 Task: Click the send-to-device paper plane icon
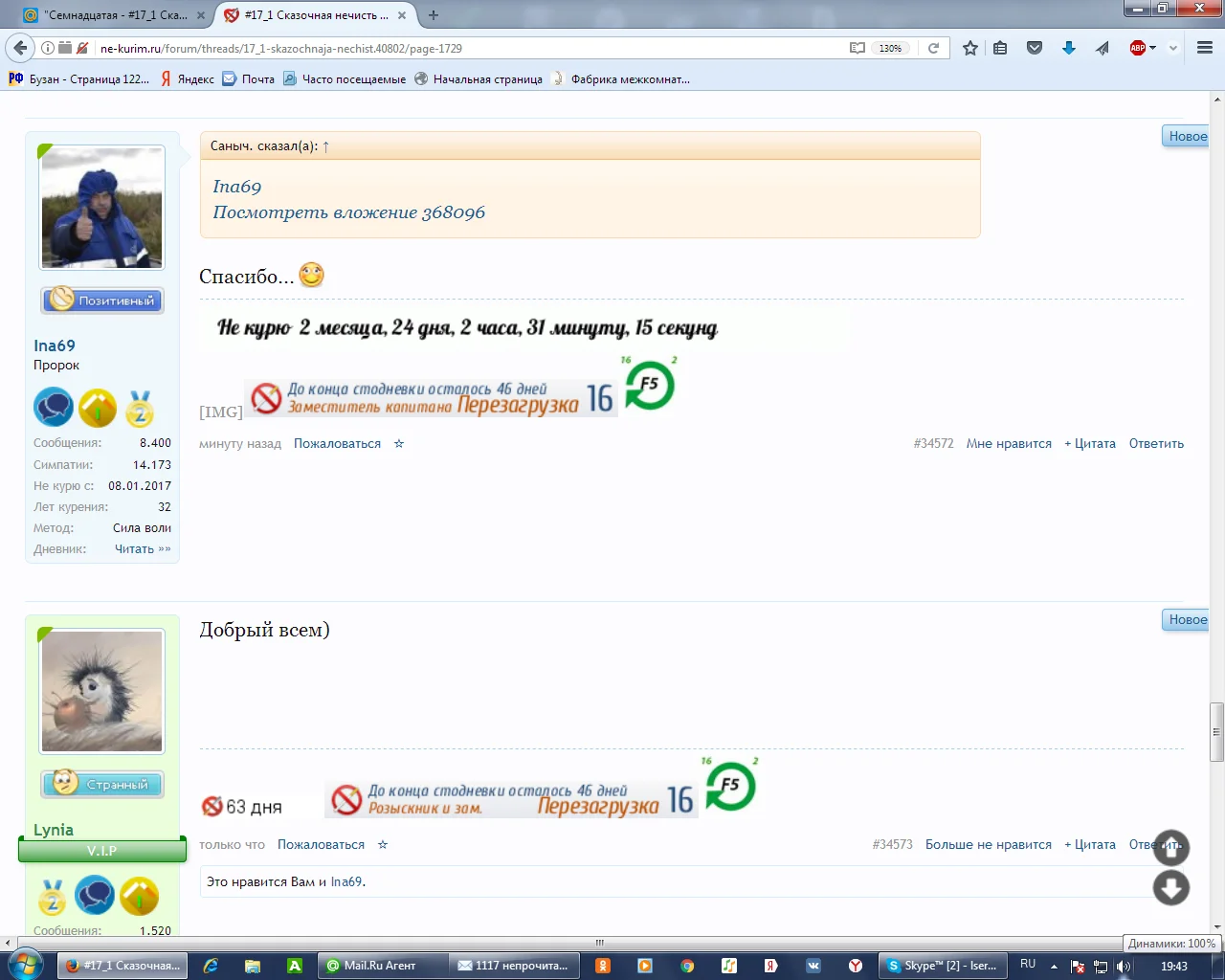click(1102, 47)
